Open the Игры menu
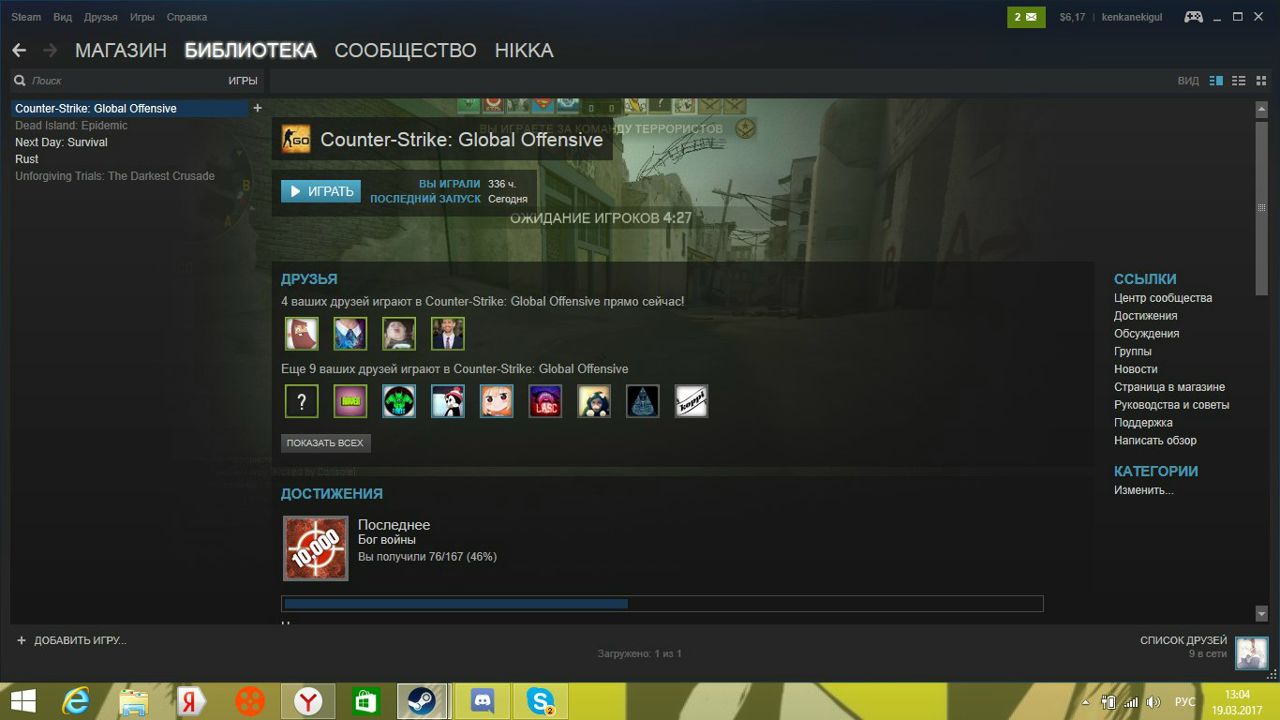The width and height of the screenshot is (1280, 720). 142,17
